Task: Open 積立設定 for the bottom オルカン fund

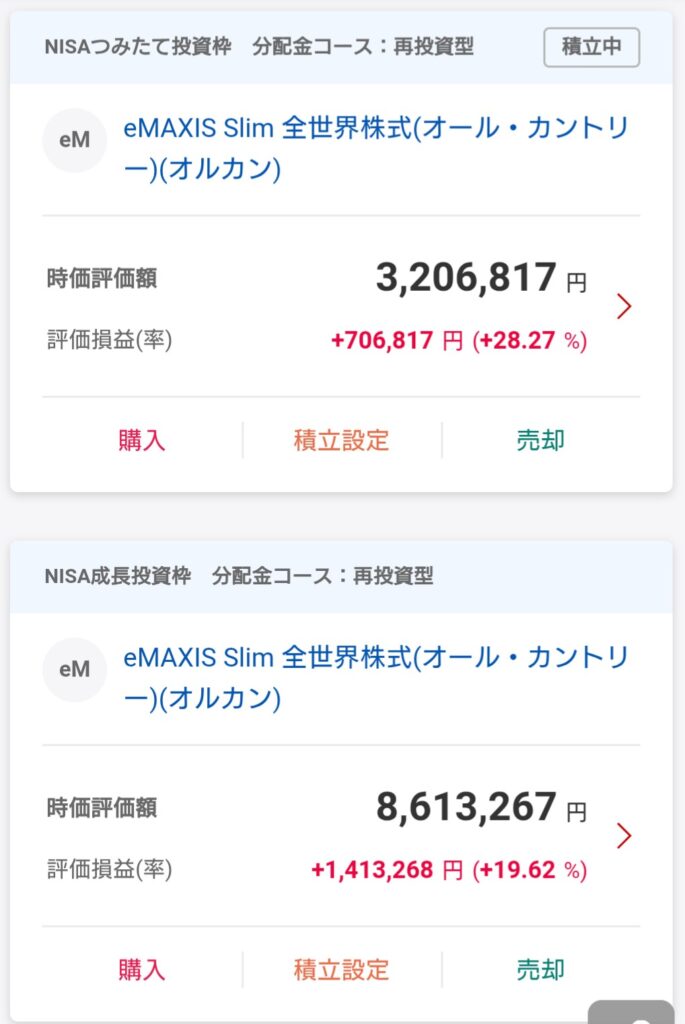Action: click(342, 969)
